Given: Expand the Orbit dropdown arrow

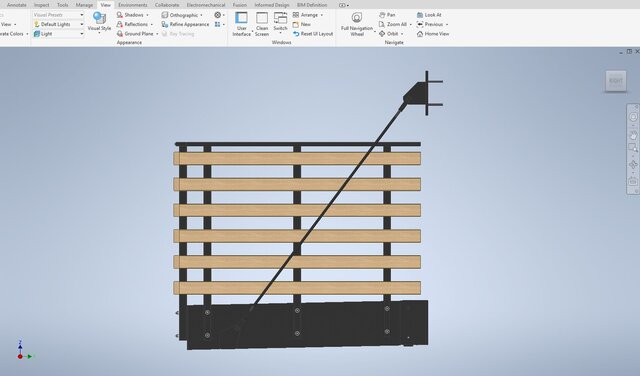Looking at the screenshot, I should click(x=402, y=34).
